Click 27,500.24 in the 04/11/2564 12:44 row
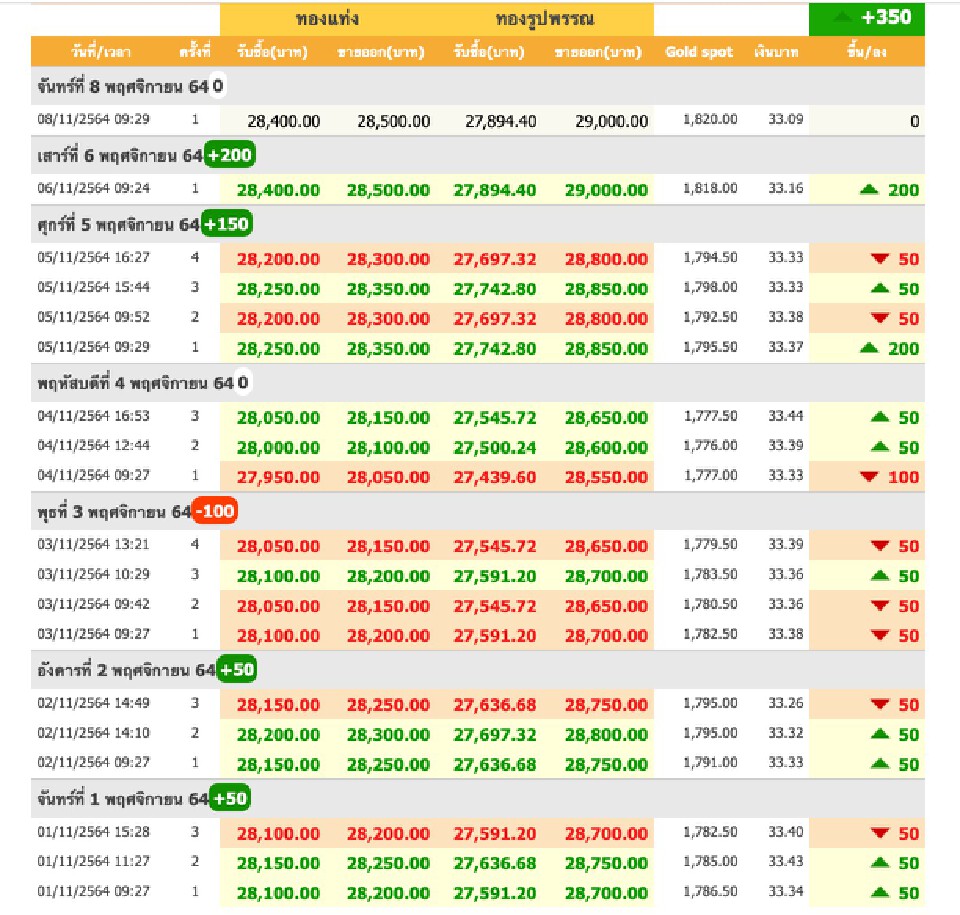This screenshot has height=915, width=960. 495,448
